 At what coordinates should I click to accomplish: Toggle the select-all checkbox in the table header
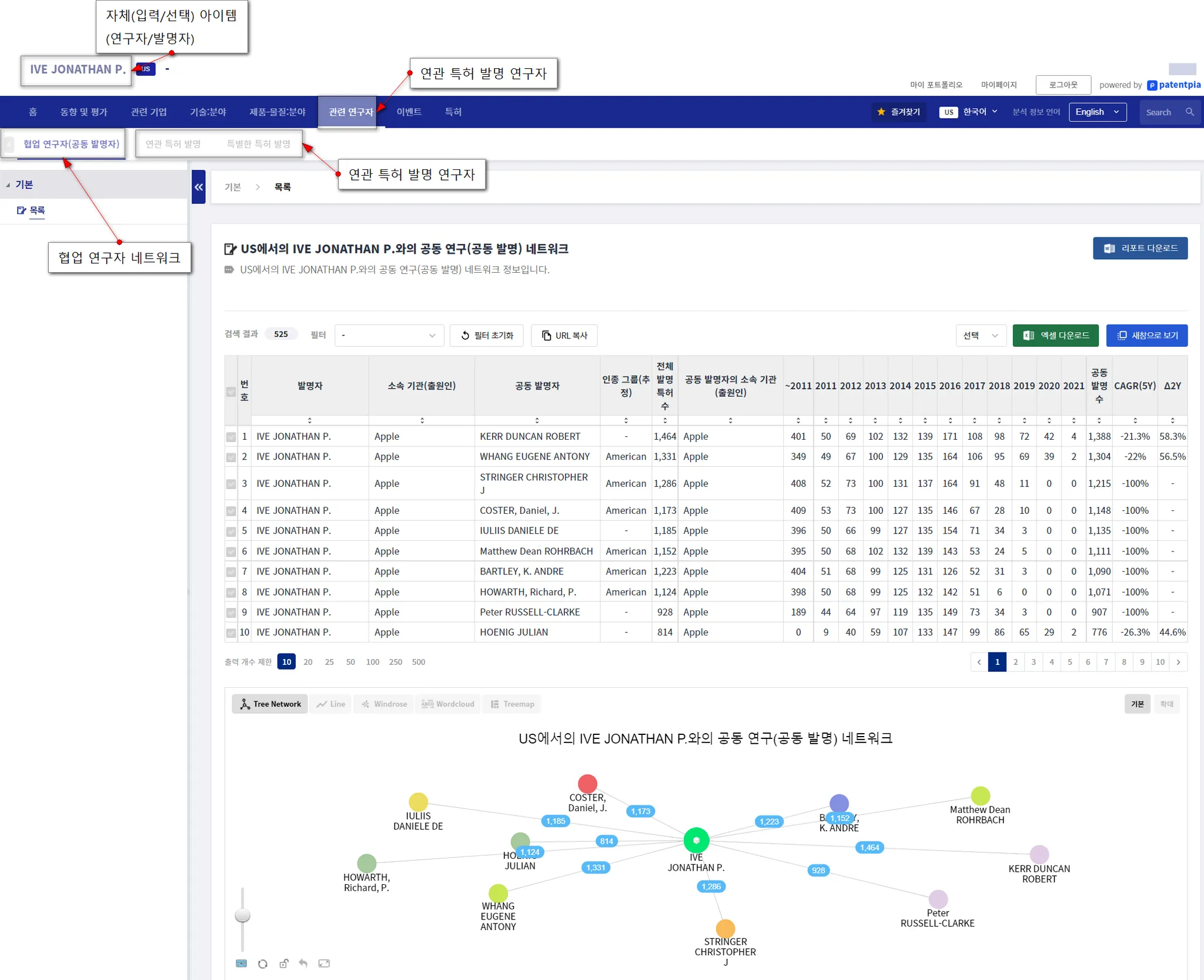tap(231, 392)
